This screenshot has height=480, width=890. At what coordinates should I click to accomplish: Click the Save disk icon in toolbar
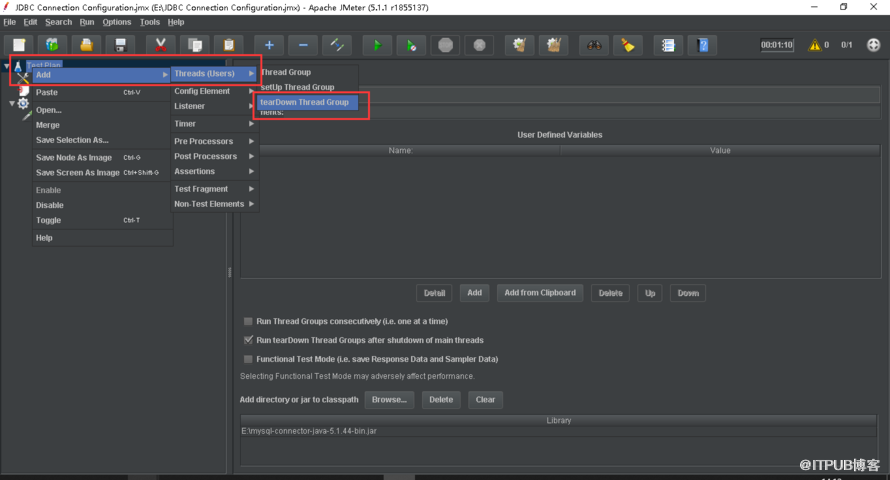(x=120, y=45)
